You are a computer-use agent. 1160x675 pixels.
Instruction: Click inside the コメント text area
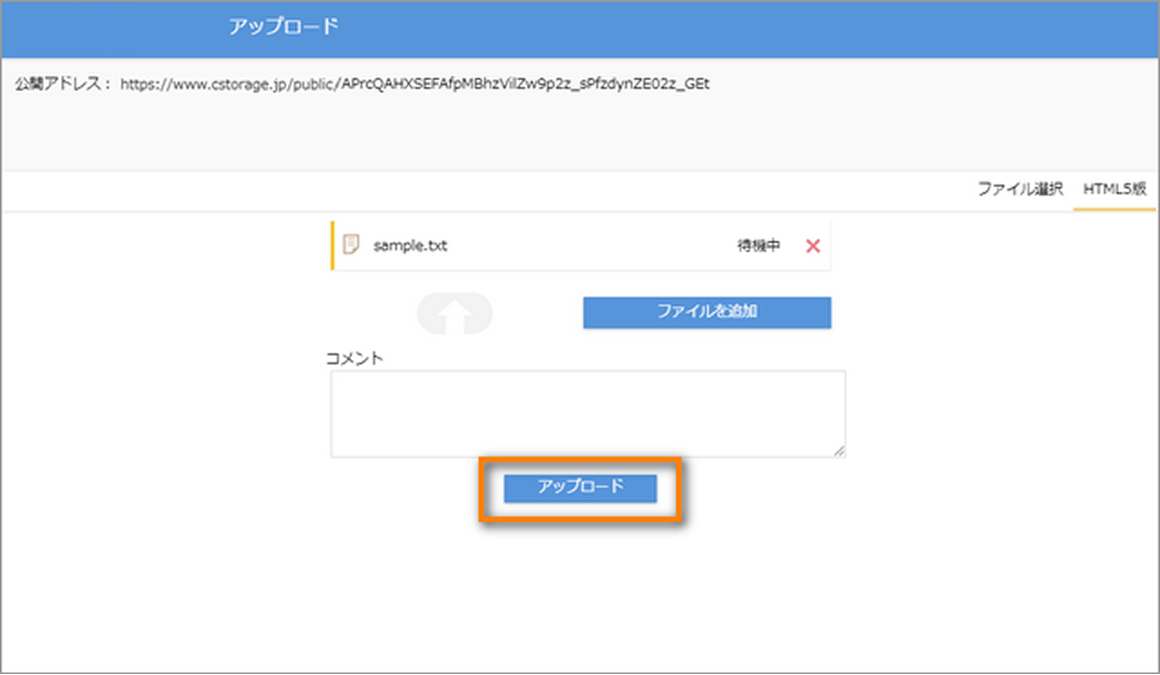click(588, 412)
